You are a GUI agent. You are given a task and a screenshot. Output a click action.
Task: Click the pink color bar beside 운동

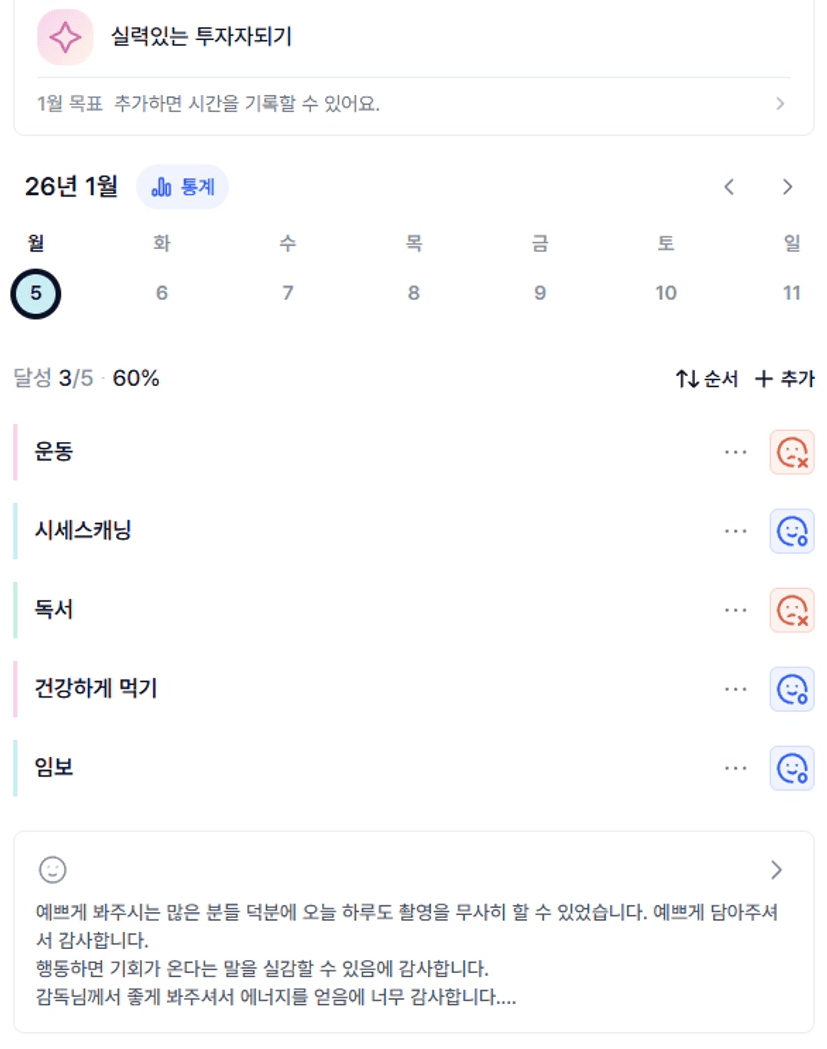(16, 452)
